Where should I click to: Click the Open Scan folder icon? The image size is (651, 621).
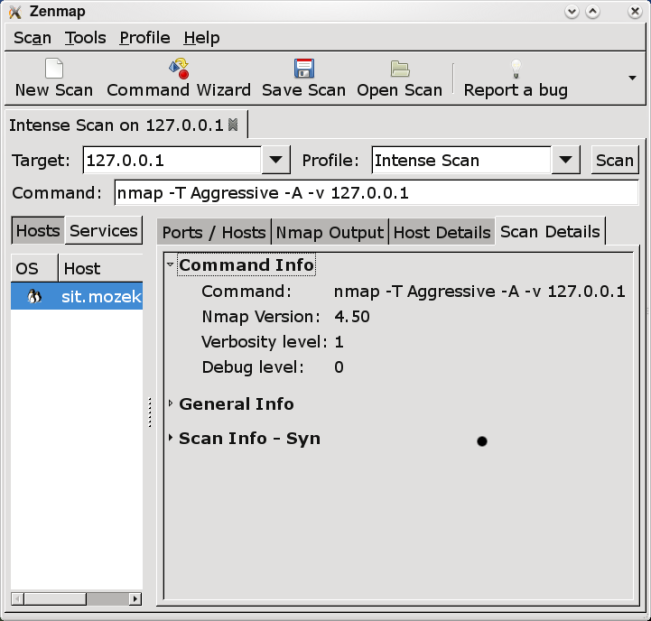(x=400, y=68)
